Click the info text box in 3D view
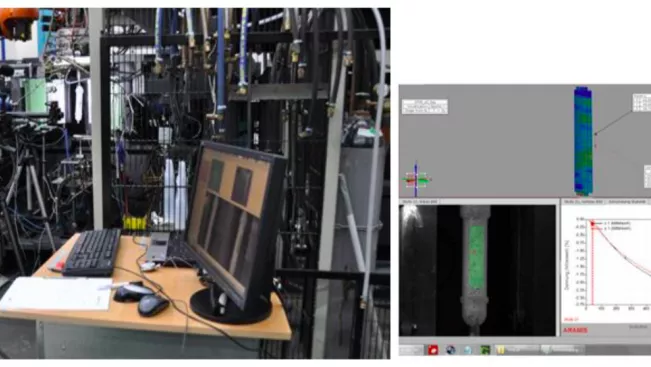This screenshot has width=651, height=367. [x=425, y=106]
